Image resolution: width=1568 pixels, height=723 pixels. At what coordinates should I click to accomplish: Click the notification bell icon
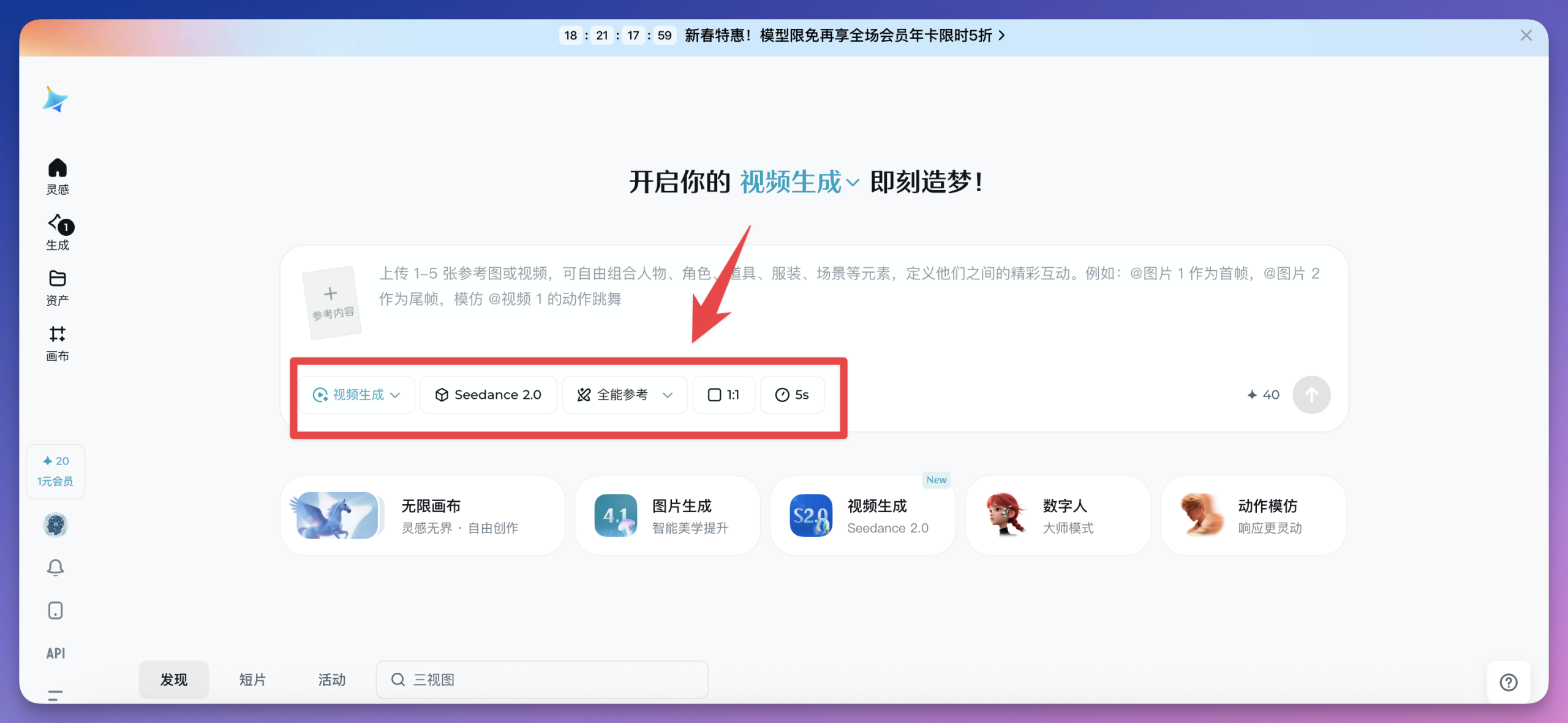pyautogui.click(x=55, y=567)
